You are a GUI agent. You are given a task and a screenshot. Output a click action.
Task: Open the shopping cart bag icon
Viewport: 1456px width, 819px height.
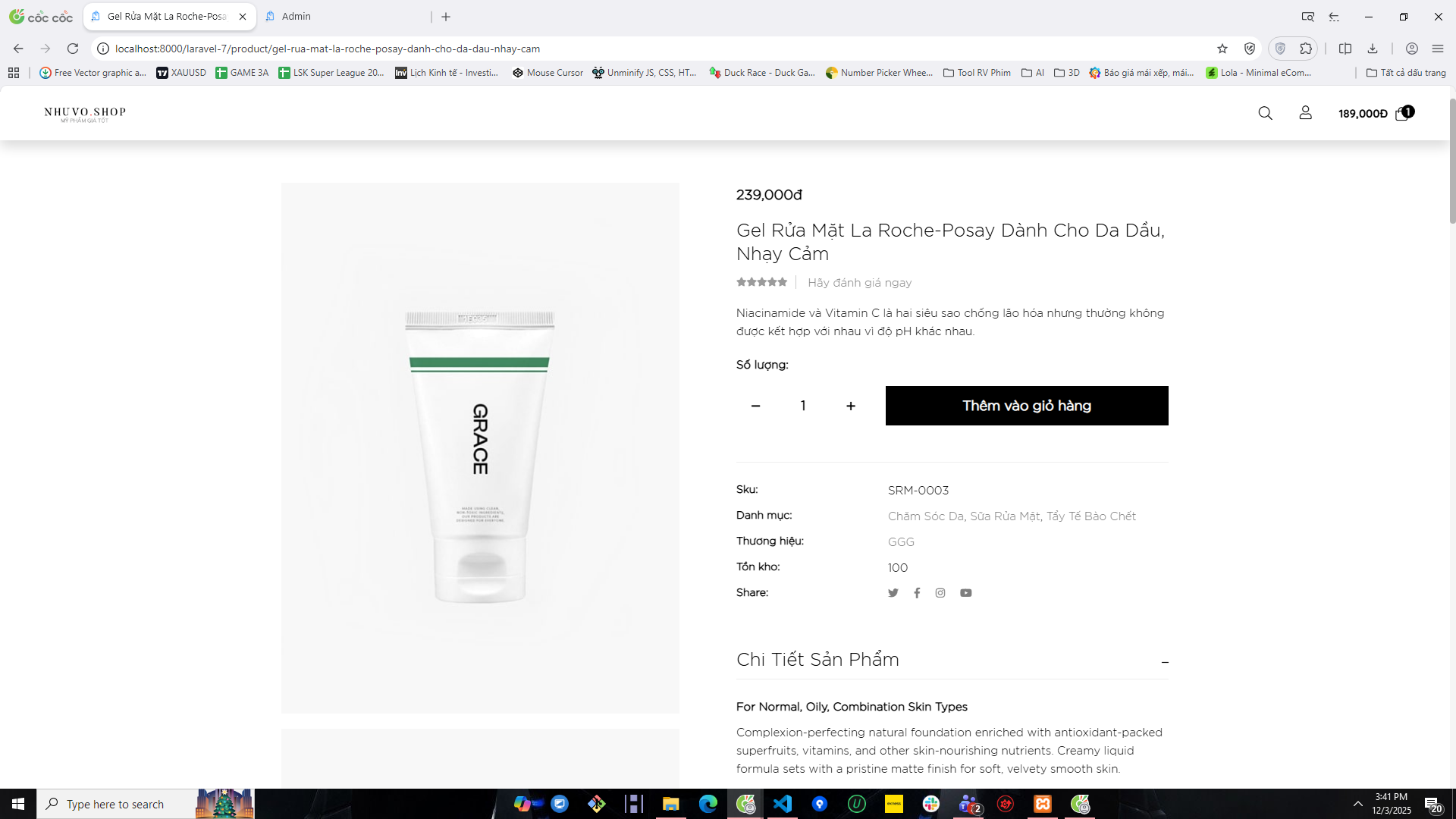pyautogui.click(x=1401, y=114)
